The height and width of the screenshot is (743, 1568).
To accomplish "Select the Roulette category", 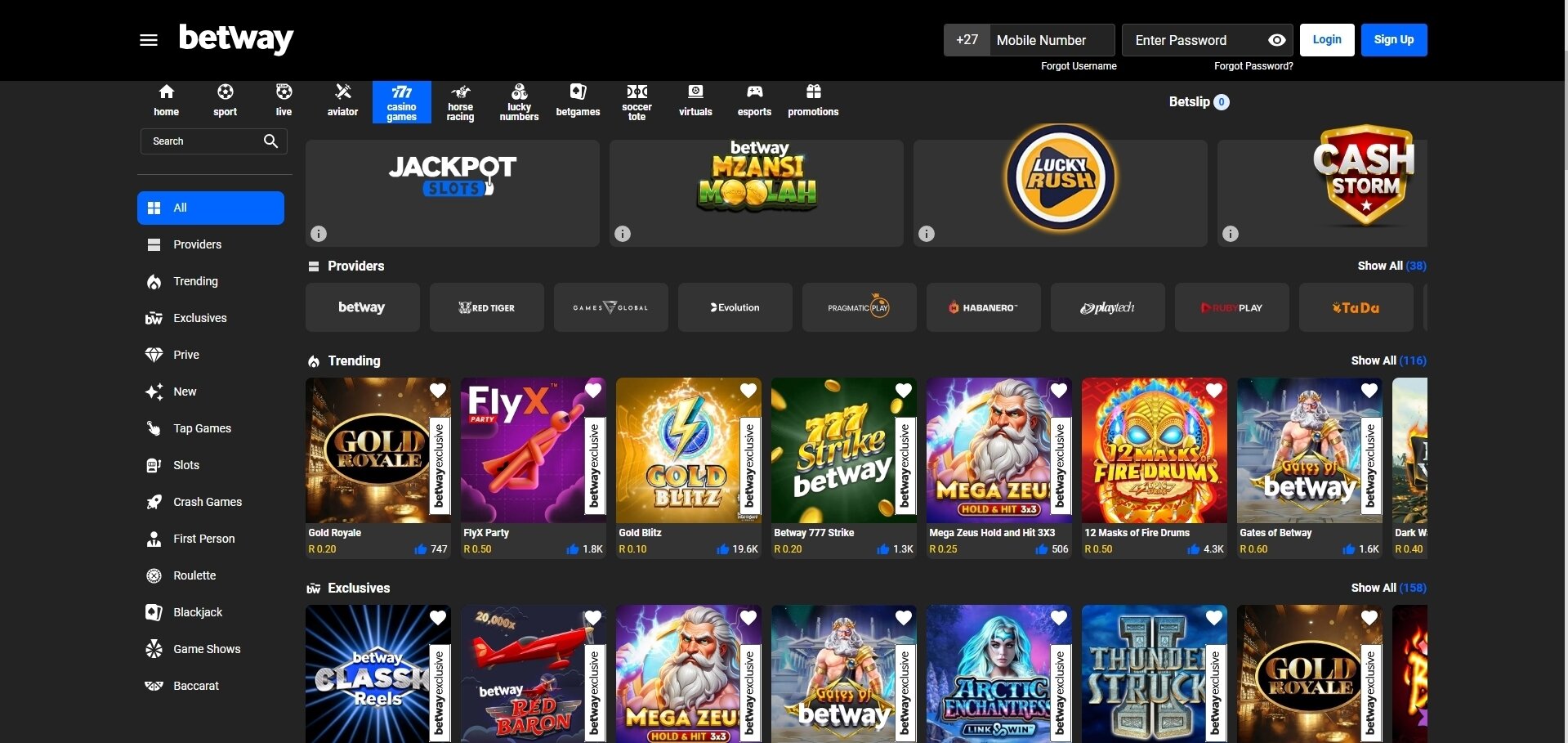I will click(x=211, y=575).
